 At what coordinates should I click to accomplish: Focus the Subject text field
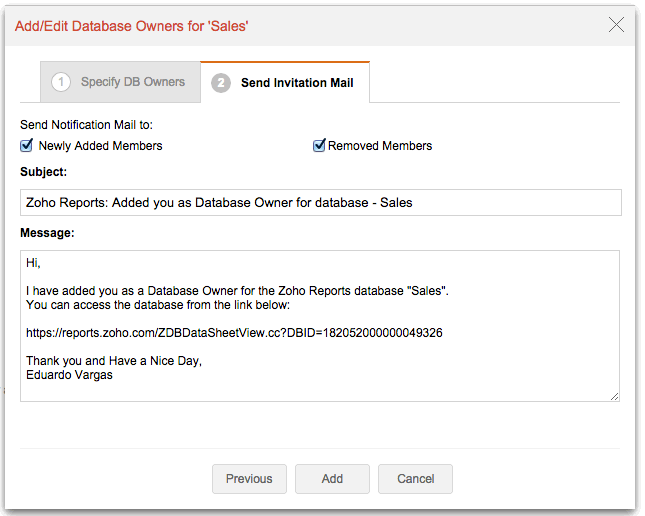click(x=320, y=202)
